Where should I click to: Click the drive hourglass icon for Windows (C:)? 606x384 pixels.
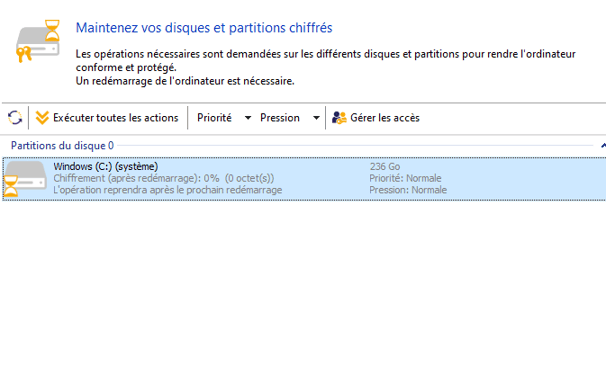(x=25, y=179)
